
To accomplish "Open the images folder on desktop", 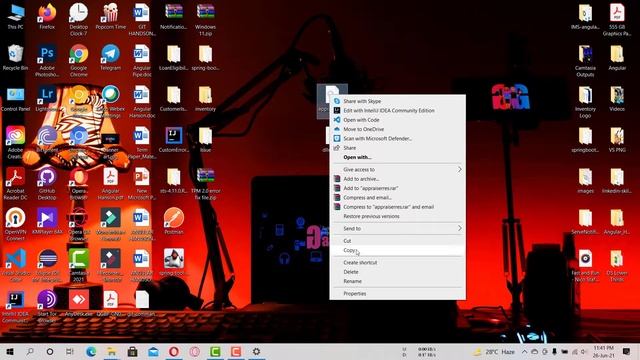I will [585, 180].
